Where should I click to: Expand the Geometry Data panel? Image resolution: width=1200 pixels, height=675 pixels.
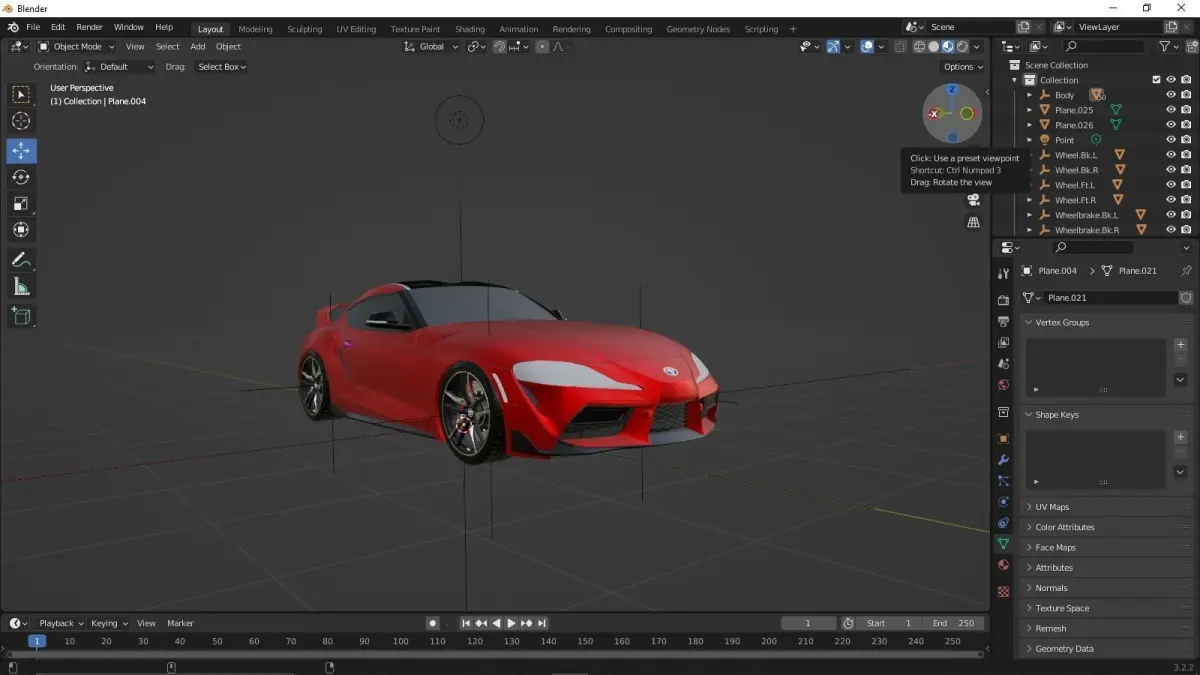coord(1107,649)
